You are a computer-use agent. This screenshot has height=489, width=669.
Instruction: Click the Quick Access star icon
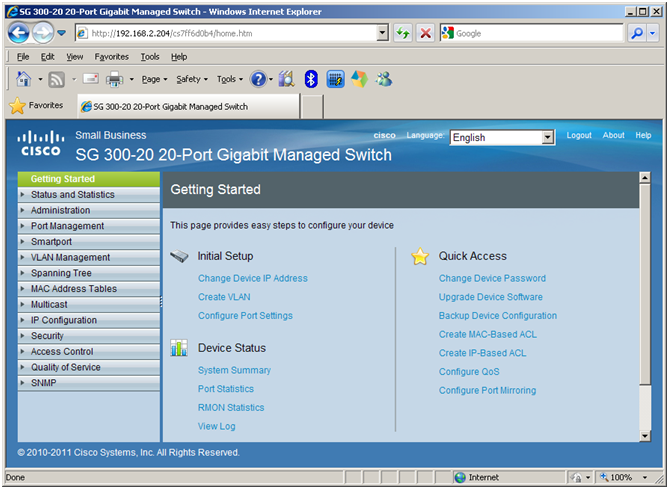click(420, 256)
